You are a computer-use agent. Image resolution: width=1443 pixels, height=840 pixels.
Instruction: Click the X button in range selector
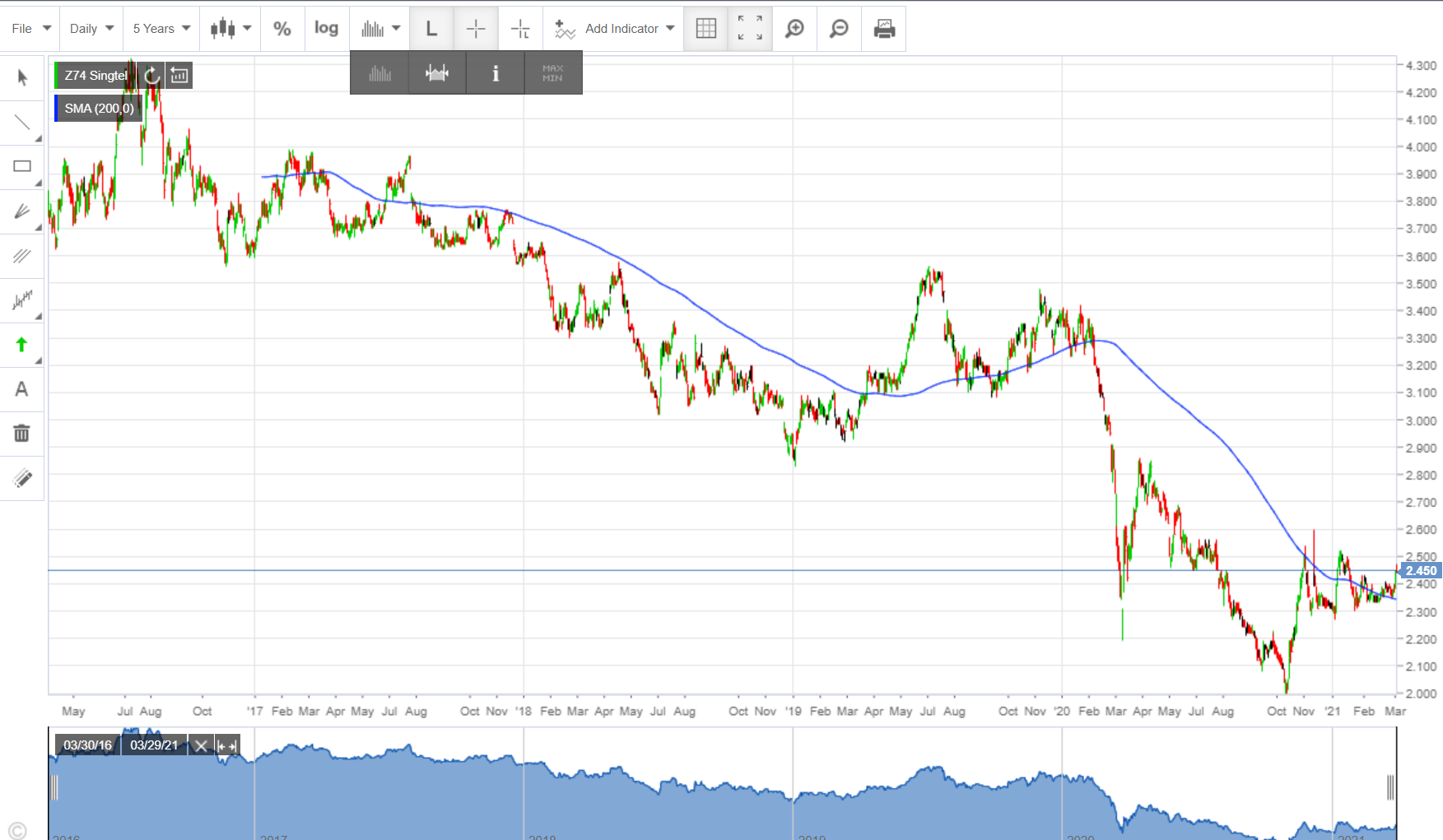201,746
